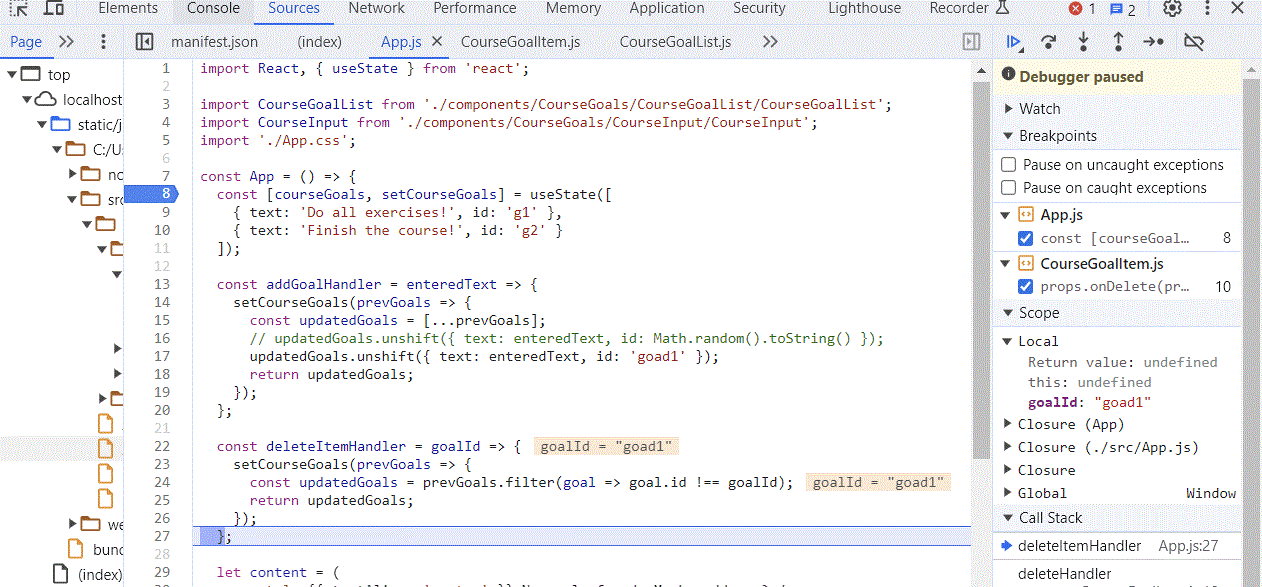
Task: Open DevTools settings gear
Action: [x=1172, y=9]
